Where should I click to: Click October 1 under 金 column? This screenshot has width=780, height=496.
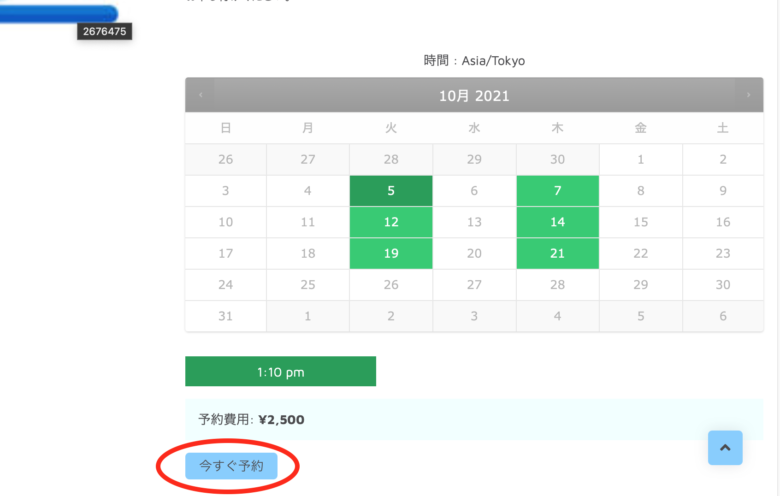pyautogui.click(x=640, y=159)
